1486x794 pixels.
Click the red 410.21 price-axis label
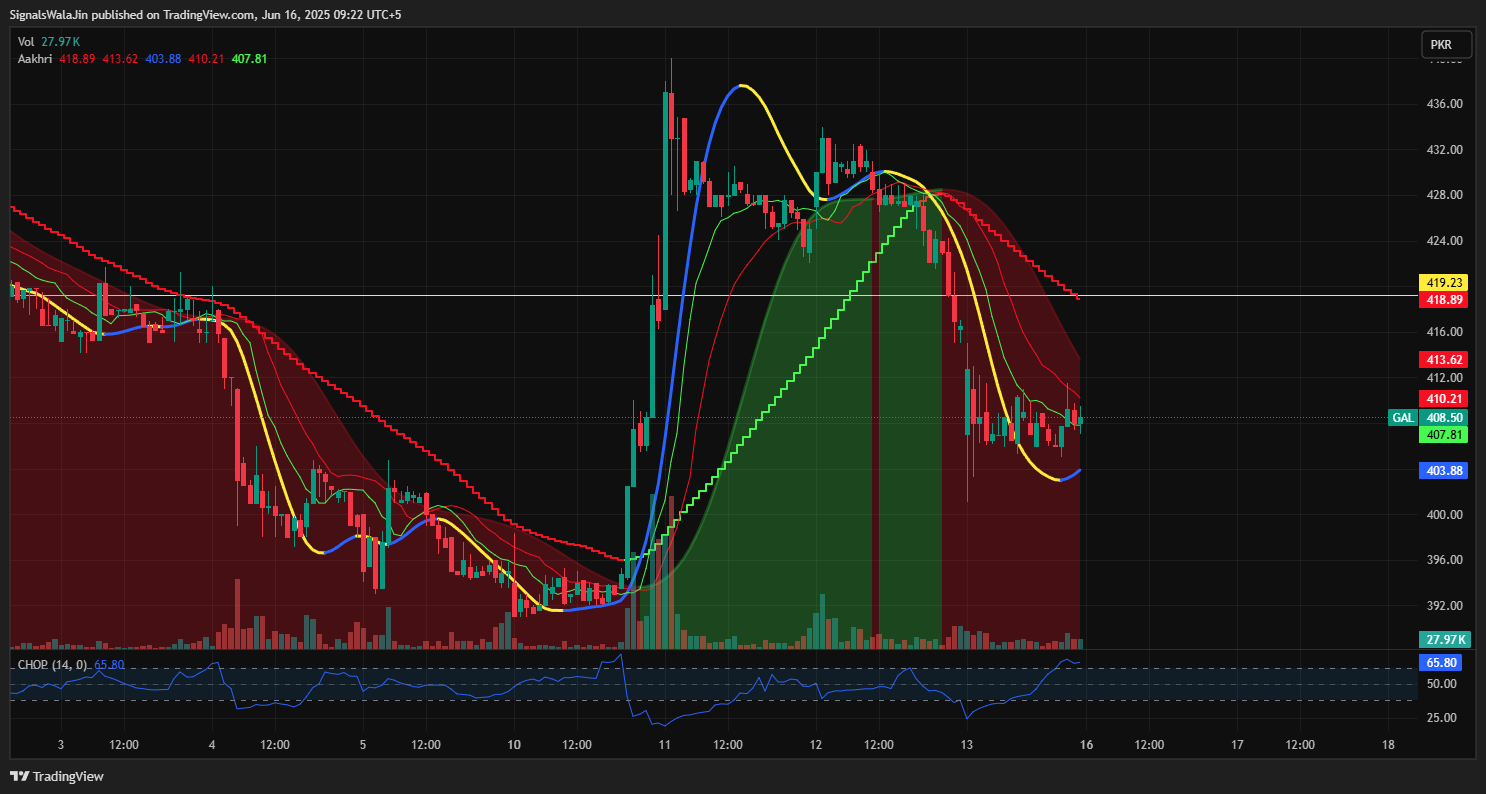[1443, 398]
